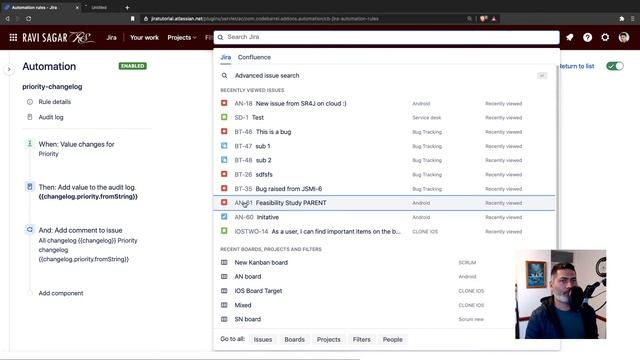Select the trigger icon for Value changes
Screen dimensions: 640x360
29,144
